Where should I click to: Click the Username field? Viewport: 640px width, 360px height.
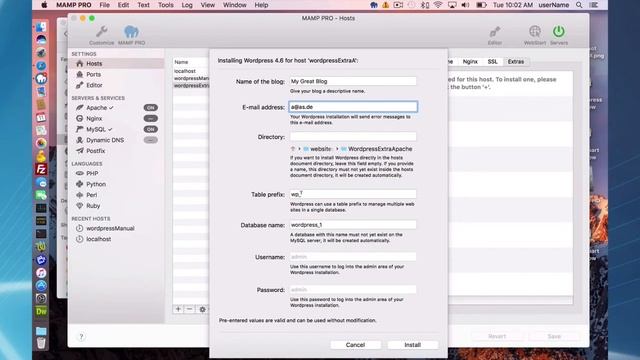[353, 257]
